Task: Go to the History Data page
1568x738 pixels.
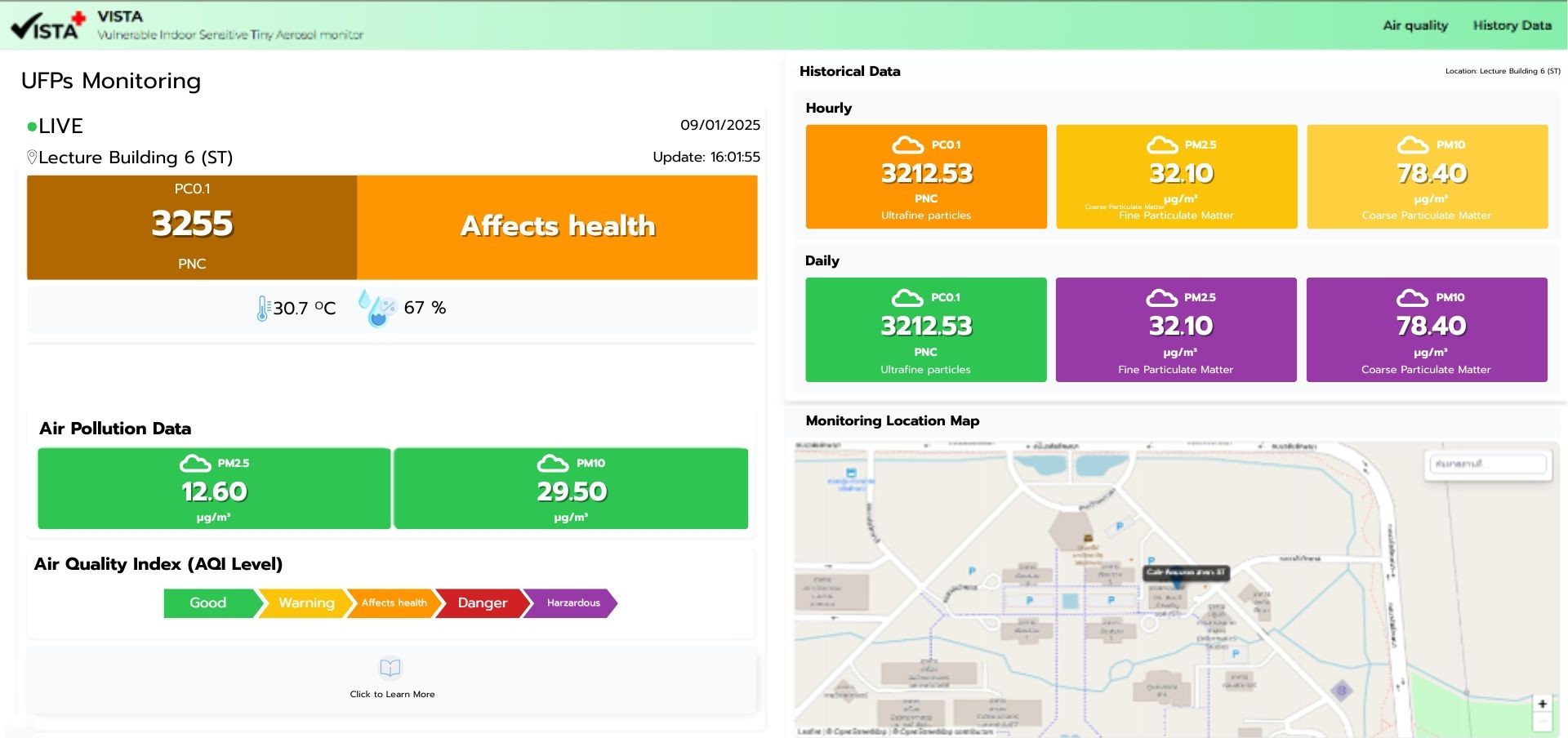Action: [1512, 25]
